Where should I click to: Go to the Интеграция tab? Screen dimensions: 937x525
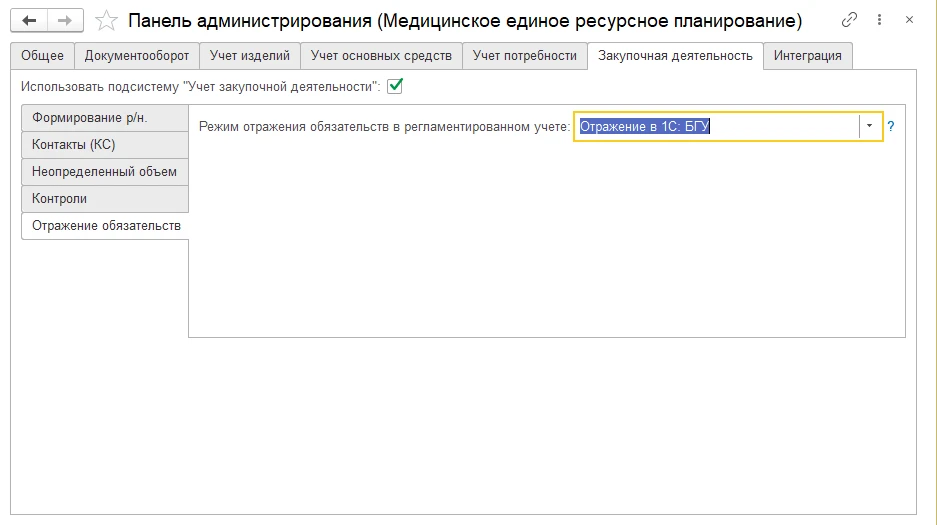pos(807,56)
